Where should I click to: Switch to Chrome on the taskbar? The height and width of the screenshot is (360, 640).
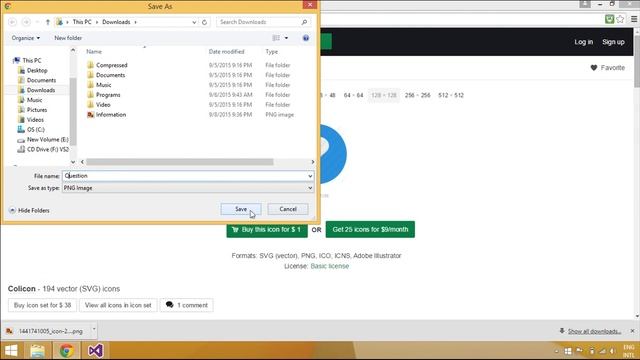(67, 351)
